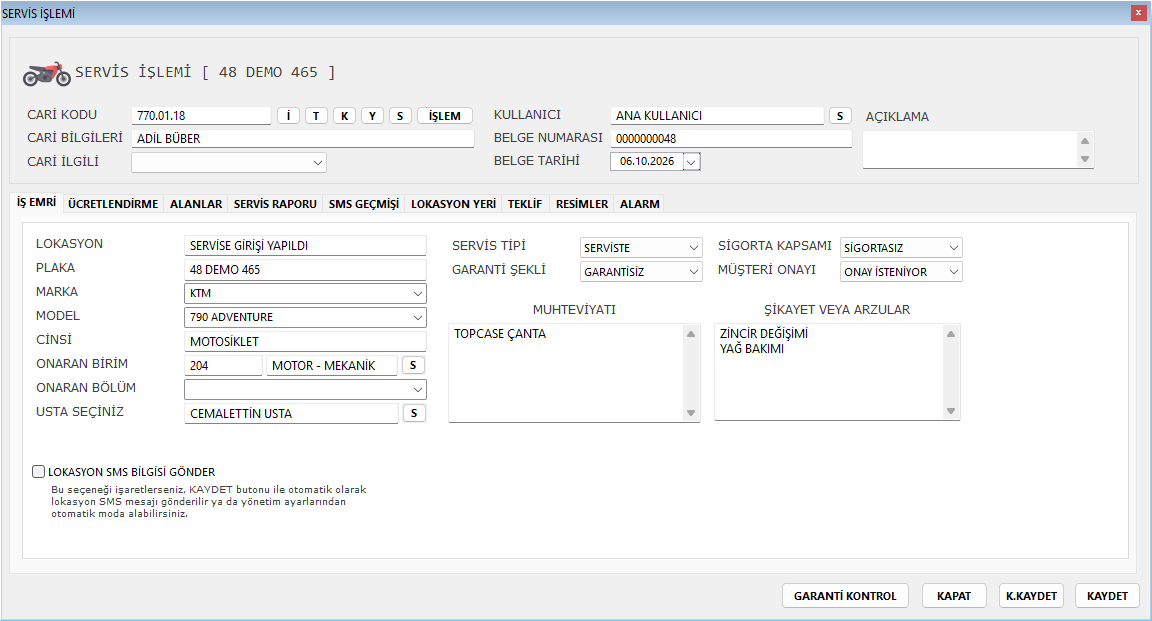Expand the ONARAN BÖLÜM dropdown
1152x621 pixels.
pos(417,390)
